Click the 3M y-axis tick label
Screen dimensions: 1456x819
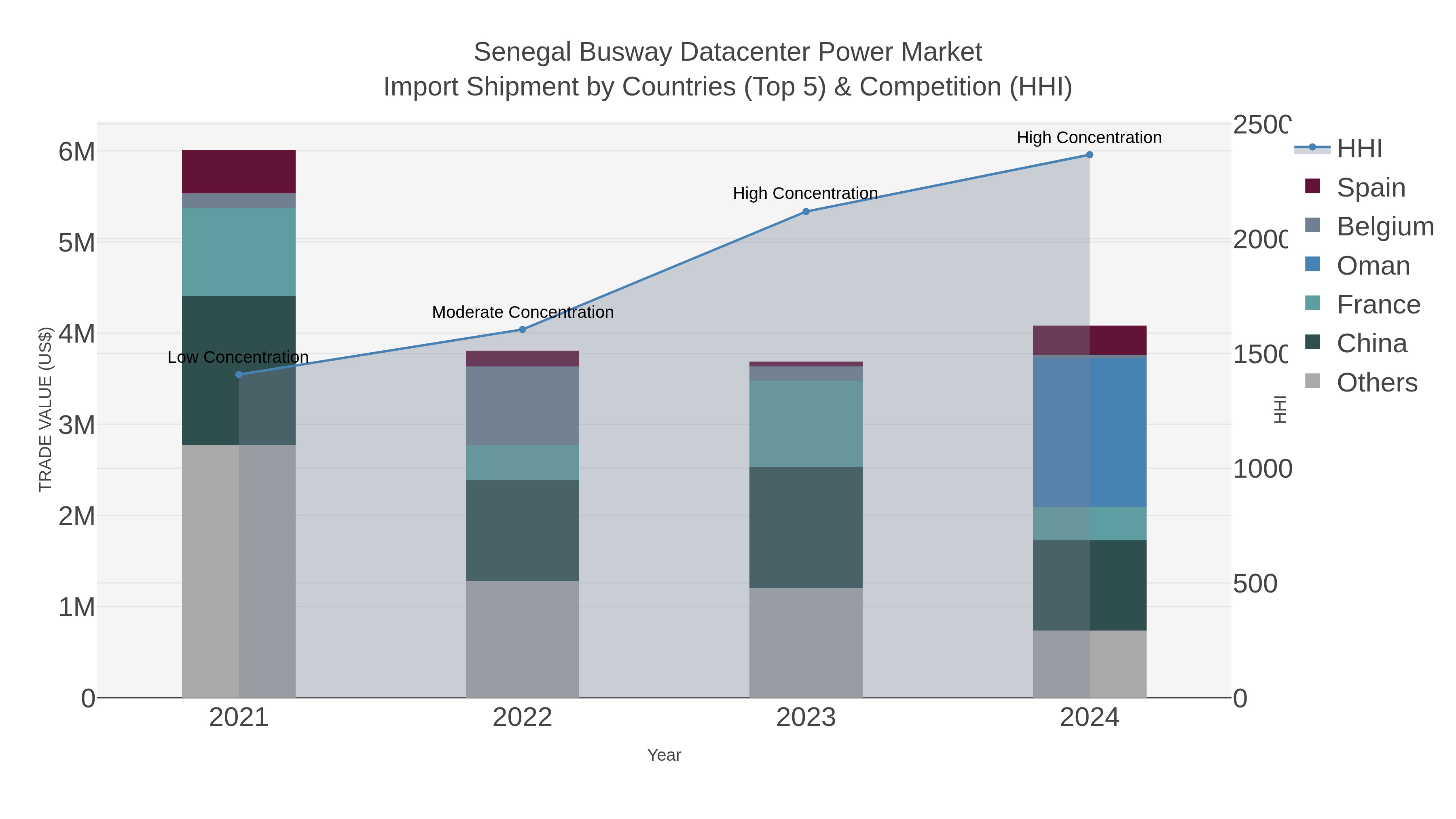(x=77, y=425)
